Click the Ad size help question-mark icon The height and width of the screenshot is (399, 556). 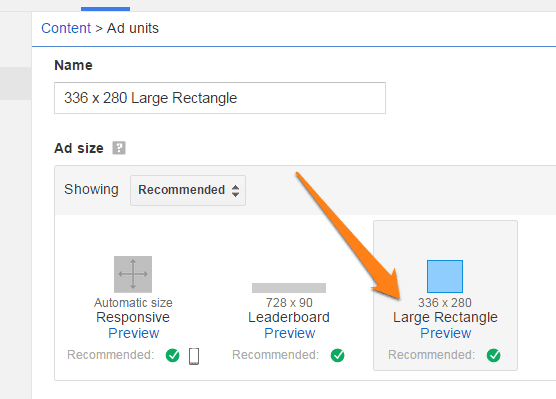pyautogui.click(x=119, y=148)
